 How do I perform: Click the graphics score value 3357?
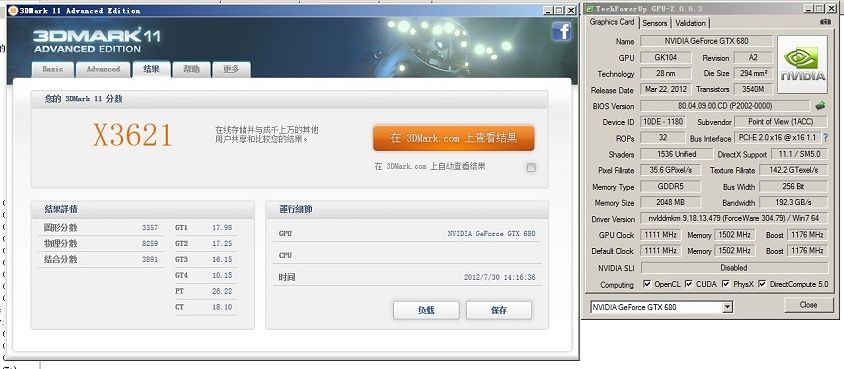[150, 228]
